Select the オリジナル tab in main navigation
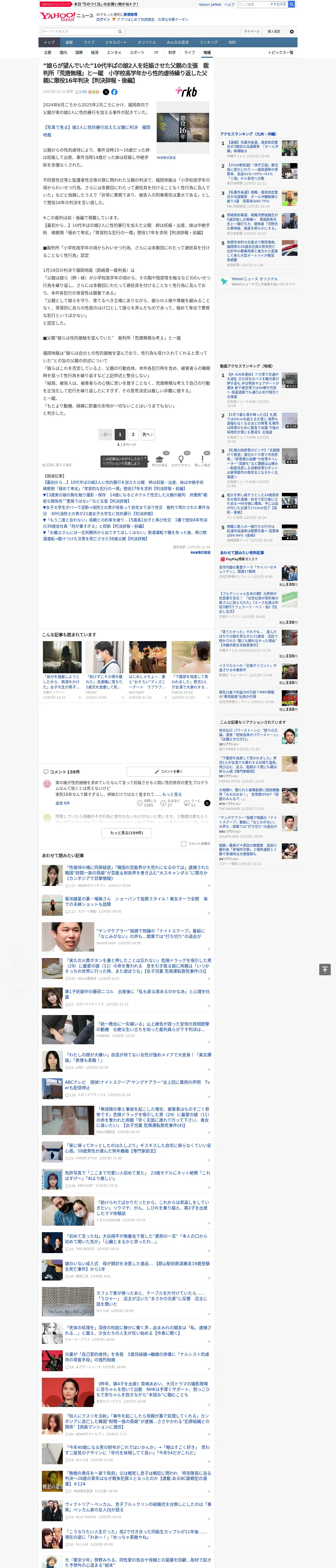 click(147, 42)
